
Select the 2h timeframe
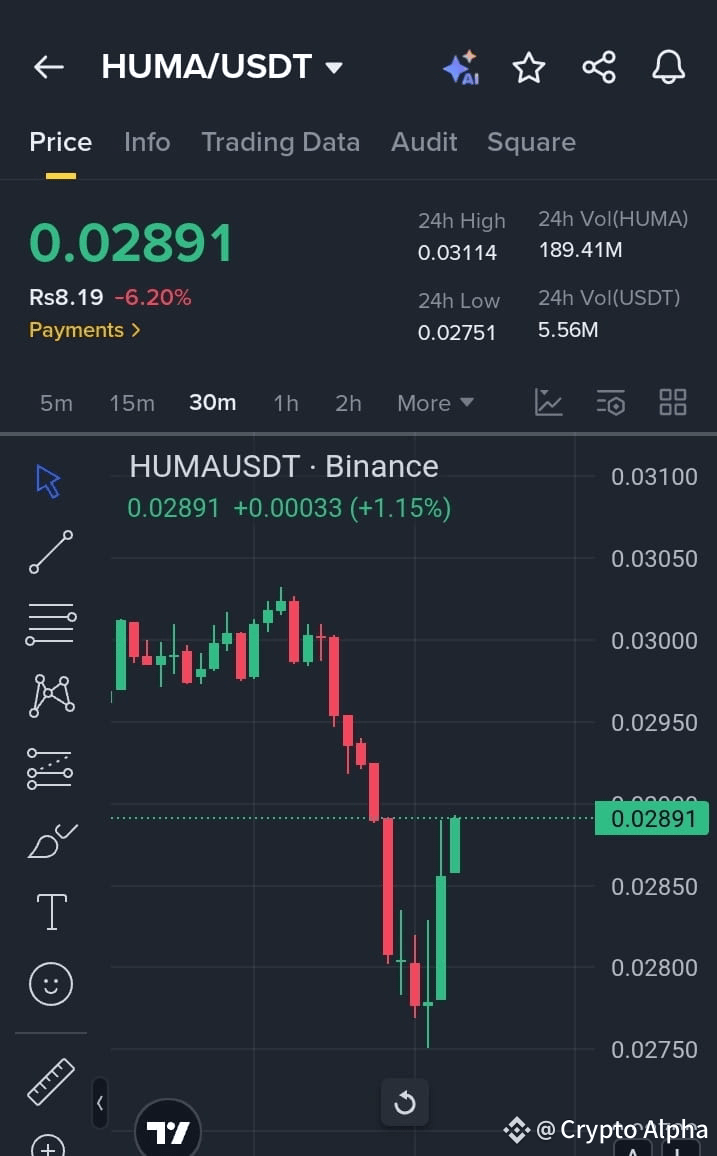tap(348, 403)
